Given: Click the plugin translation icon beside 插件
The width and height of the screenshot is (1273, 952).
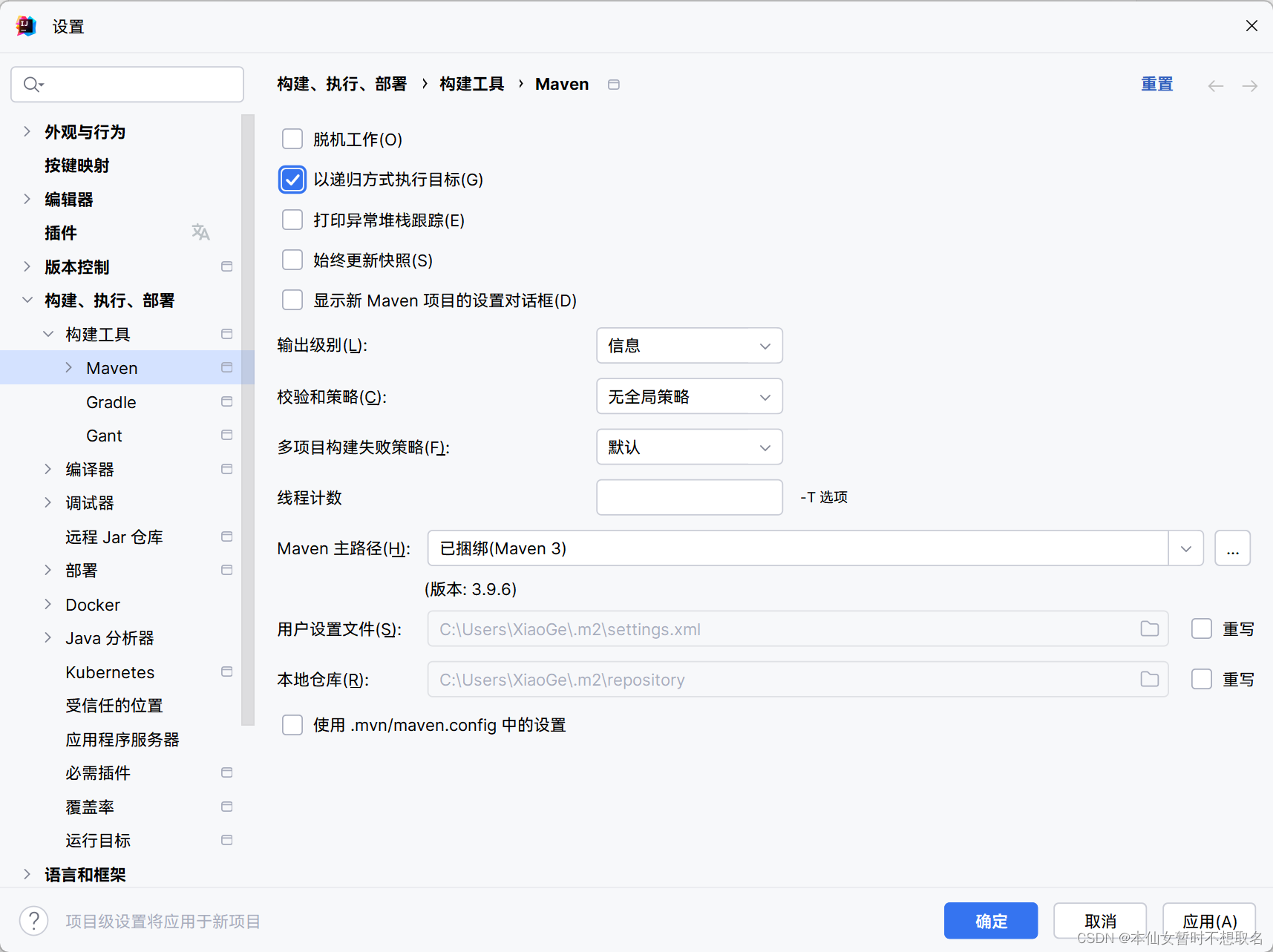Looking at the screenshot, I should (x=200, y=232).
